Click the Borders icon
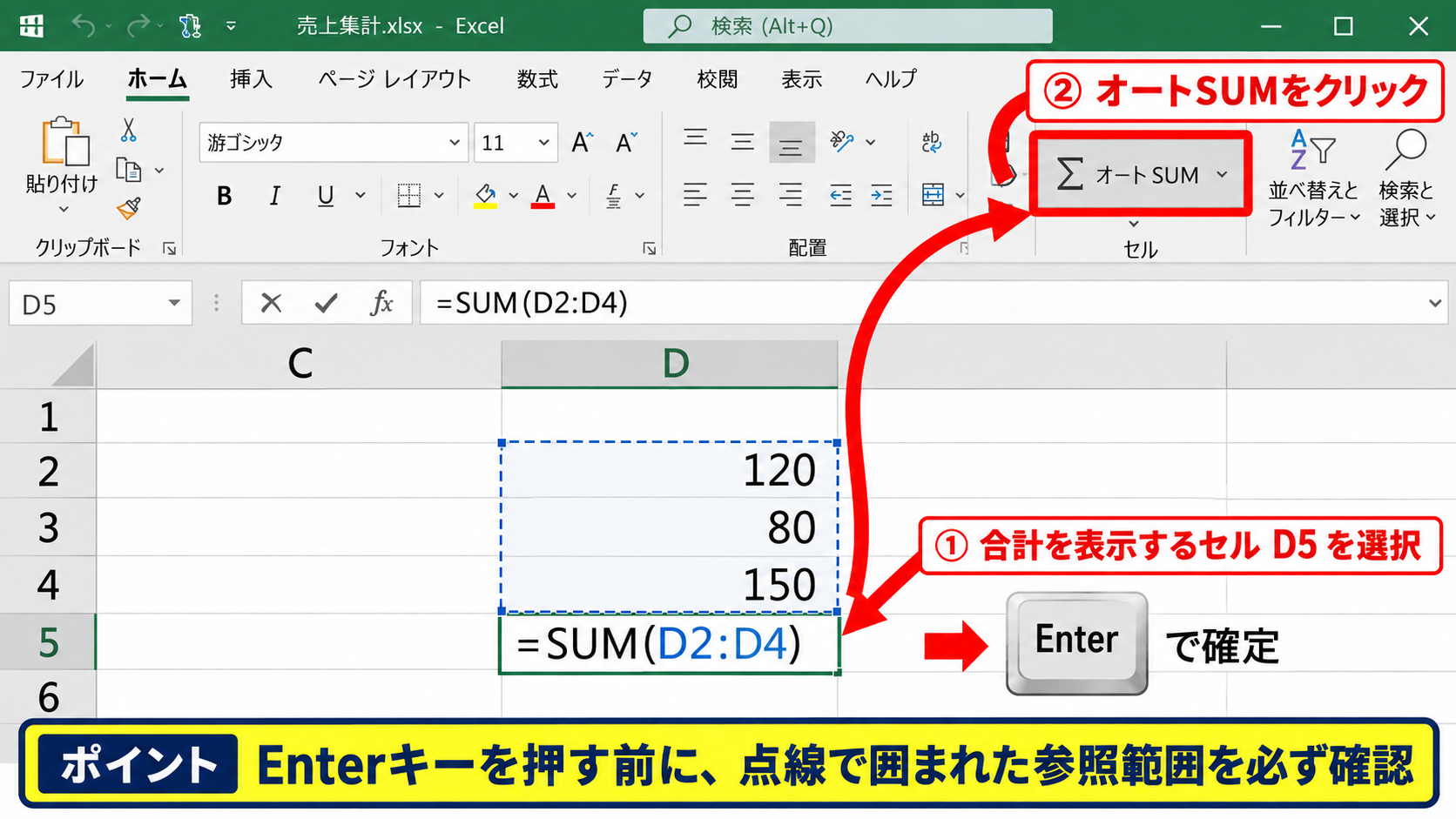1456x819 pixels. 409,195
